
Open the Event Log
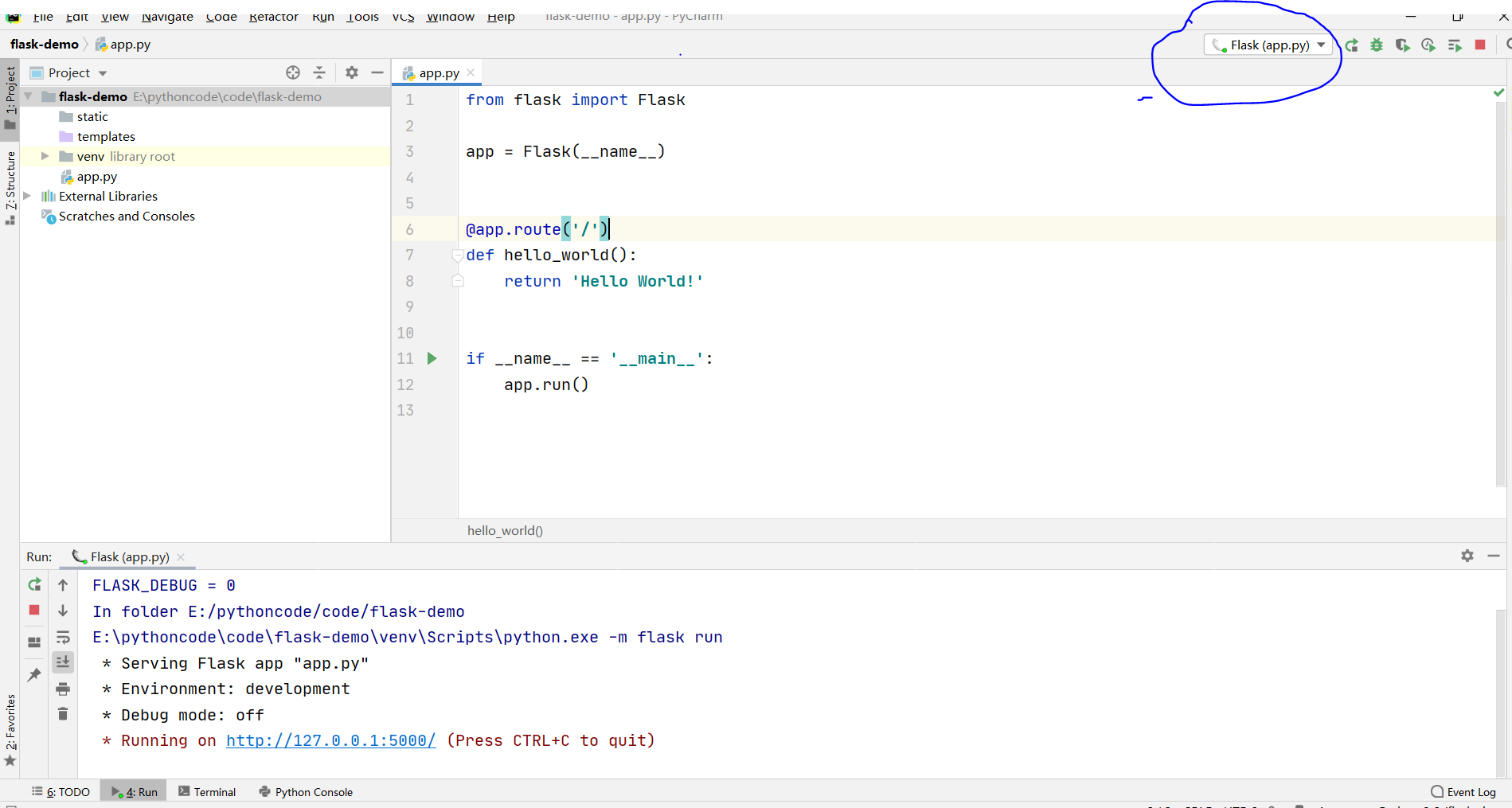point(1463,792)
